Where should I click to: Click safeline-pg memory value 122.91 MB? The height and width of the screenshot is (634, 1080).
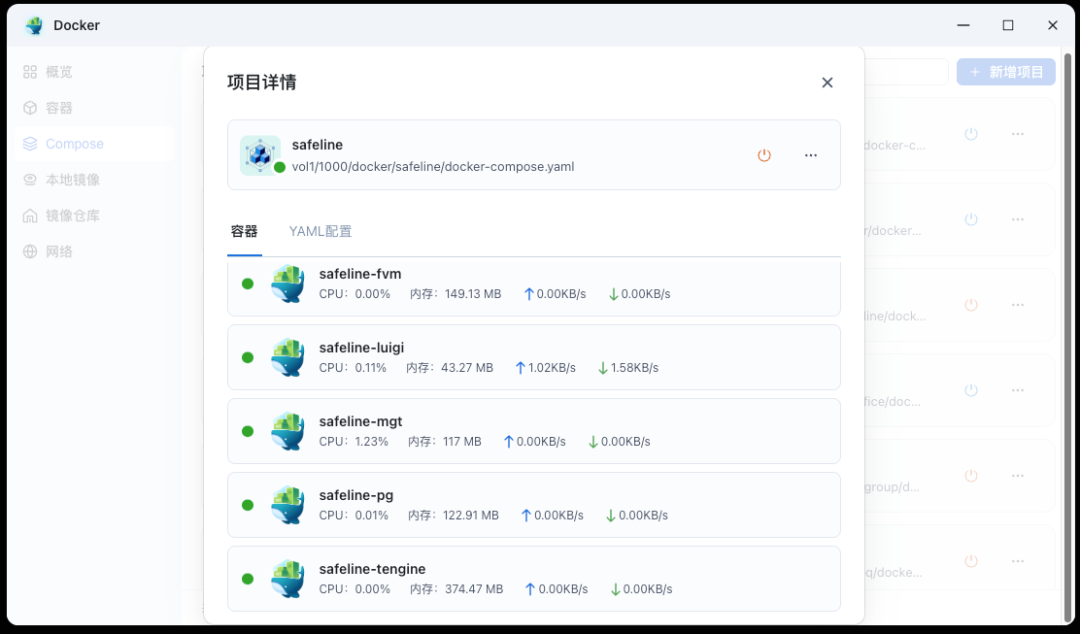[470, 515]
